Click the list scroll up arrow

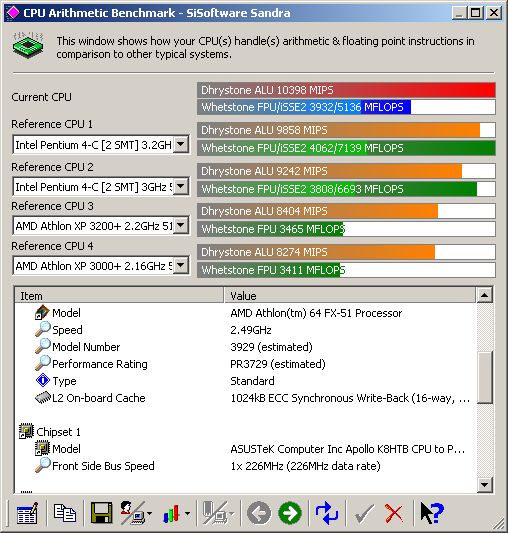click(485, 295)
